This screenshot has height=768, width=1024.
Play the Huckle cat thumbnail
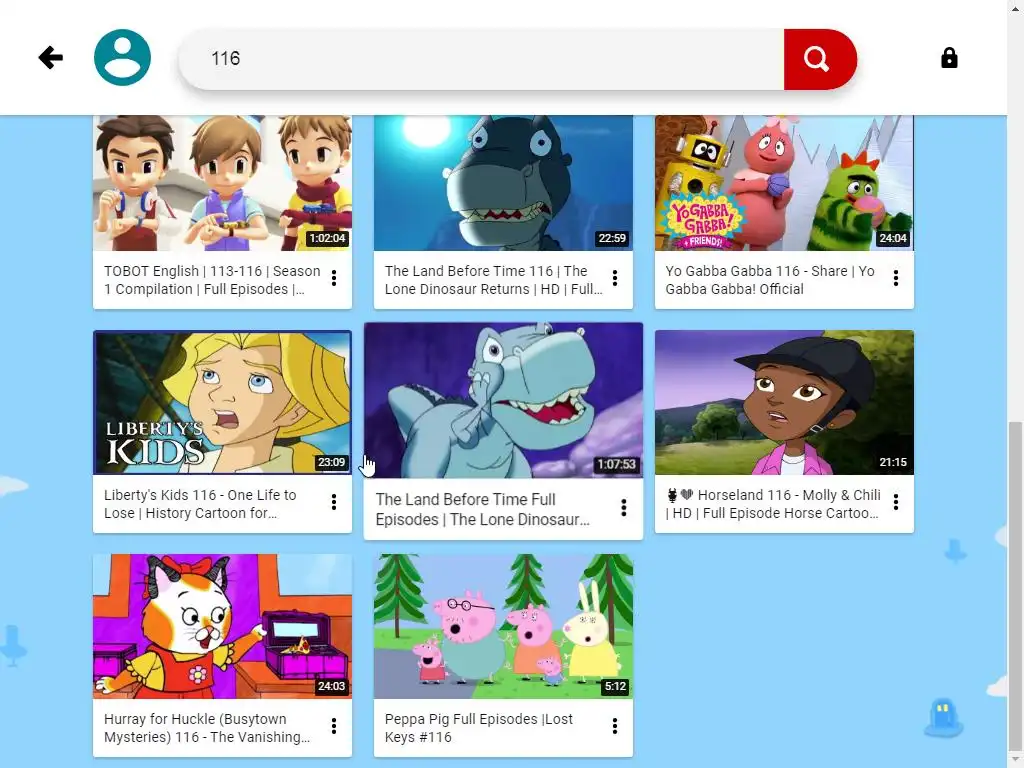(222, 626)
